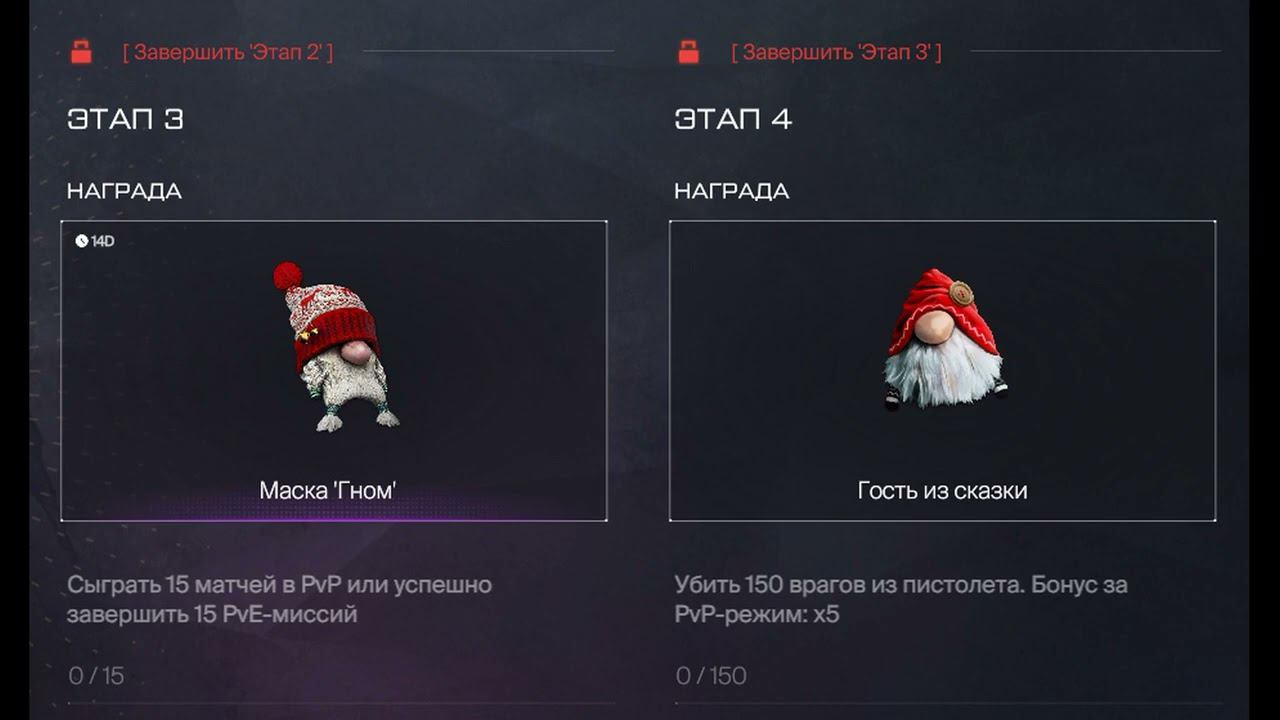
Task: Click the НАГРАДА label under Этап 3
Action: pos(124,191)
